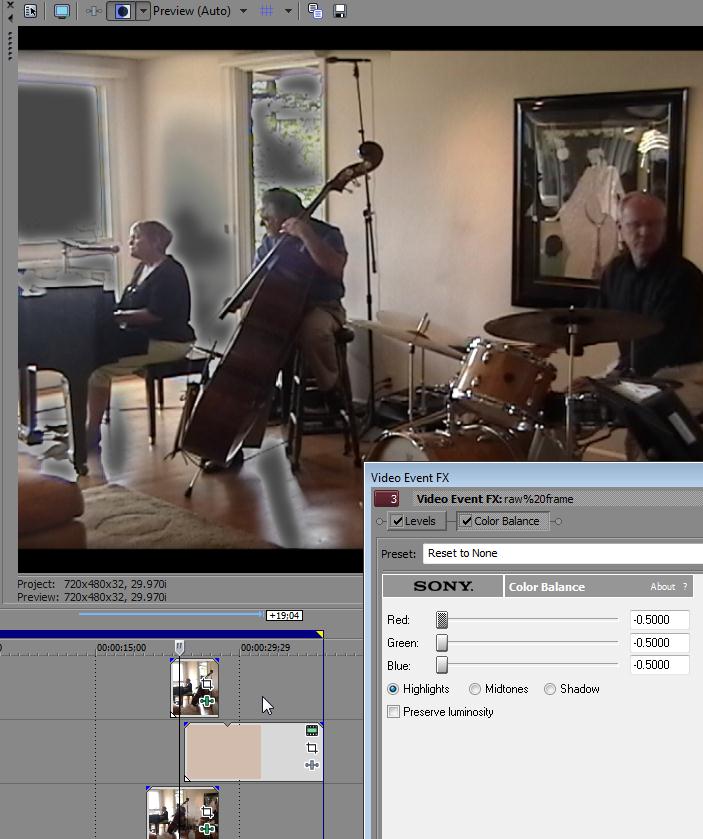Open plug-in help question mark
Screen dimensions: 703x839
(685, 586)
